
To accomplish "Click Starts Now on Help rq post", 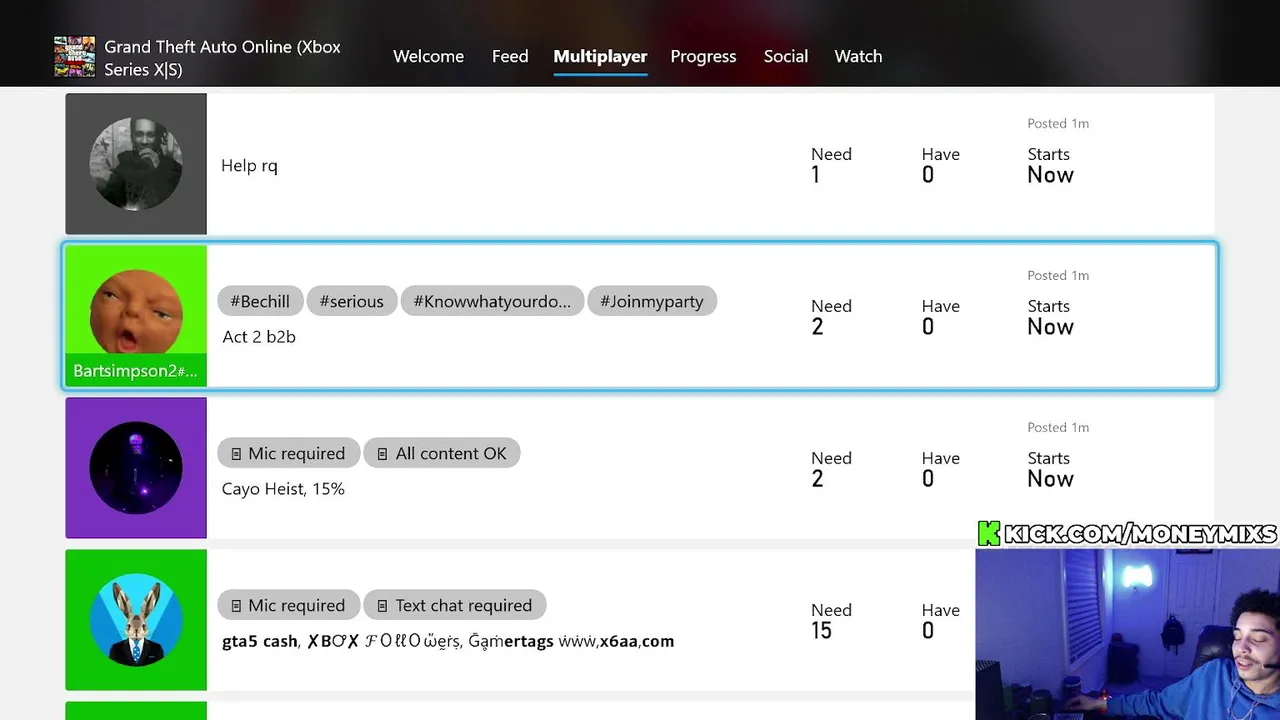I will click(1050, 165).
